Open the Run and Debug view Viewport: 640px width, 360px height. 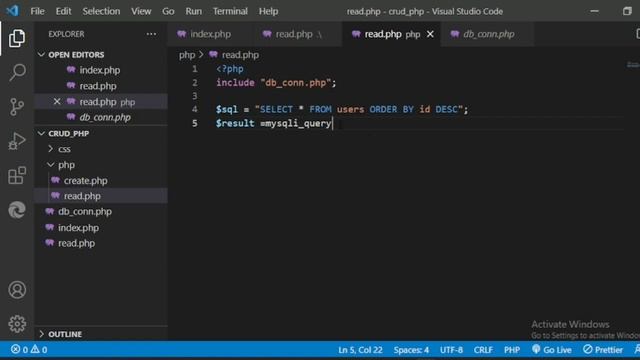(17, 141)
